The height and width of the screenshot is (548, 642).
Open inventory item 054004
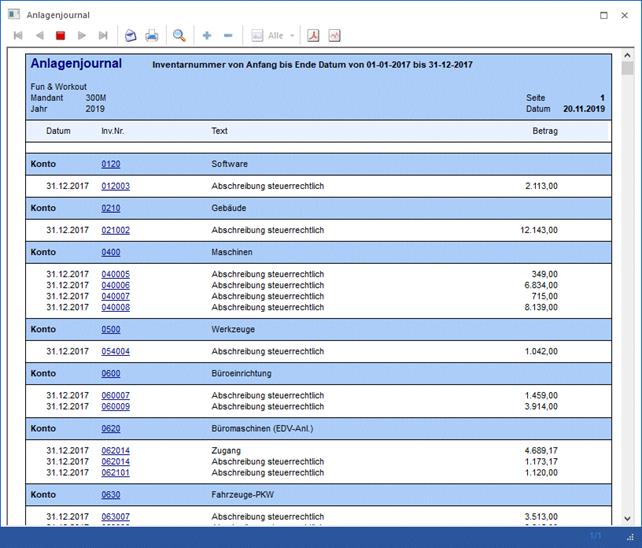(115, 351)
